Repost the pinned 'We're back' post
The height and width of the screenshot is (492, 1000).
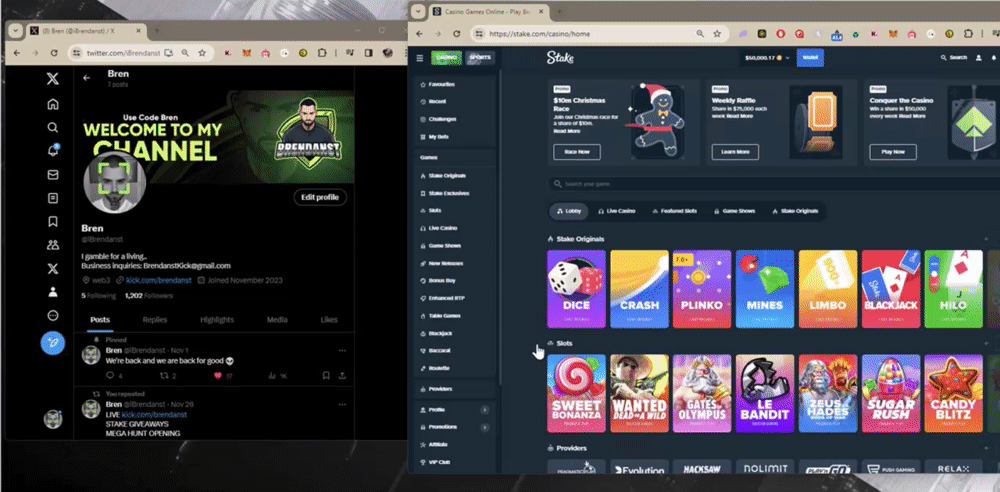[x=163, y=376]
